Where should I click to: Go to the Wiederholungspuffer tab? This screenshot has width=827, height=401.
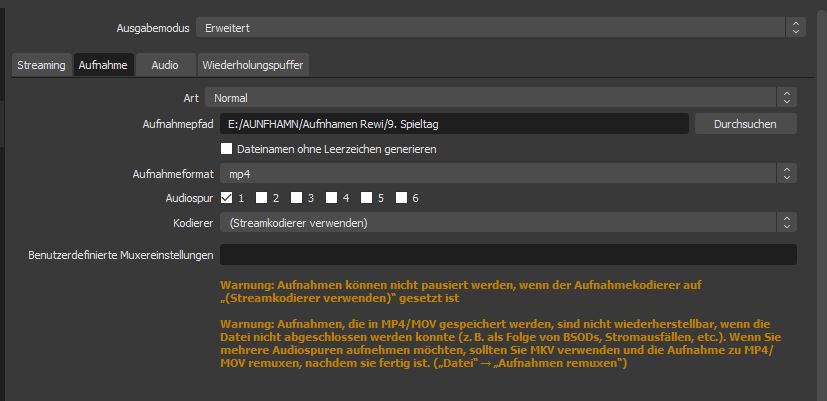click(251, 65)
